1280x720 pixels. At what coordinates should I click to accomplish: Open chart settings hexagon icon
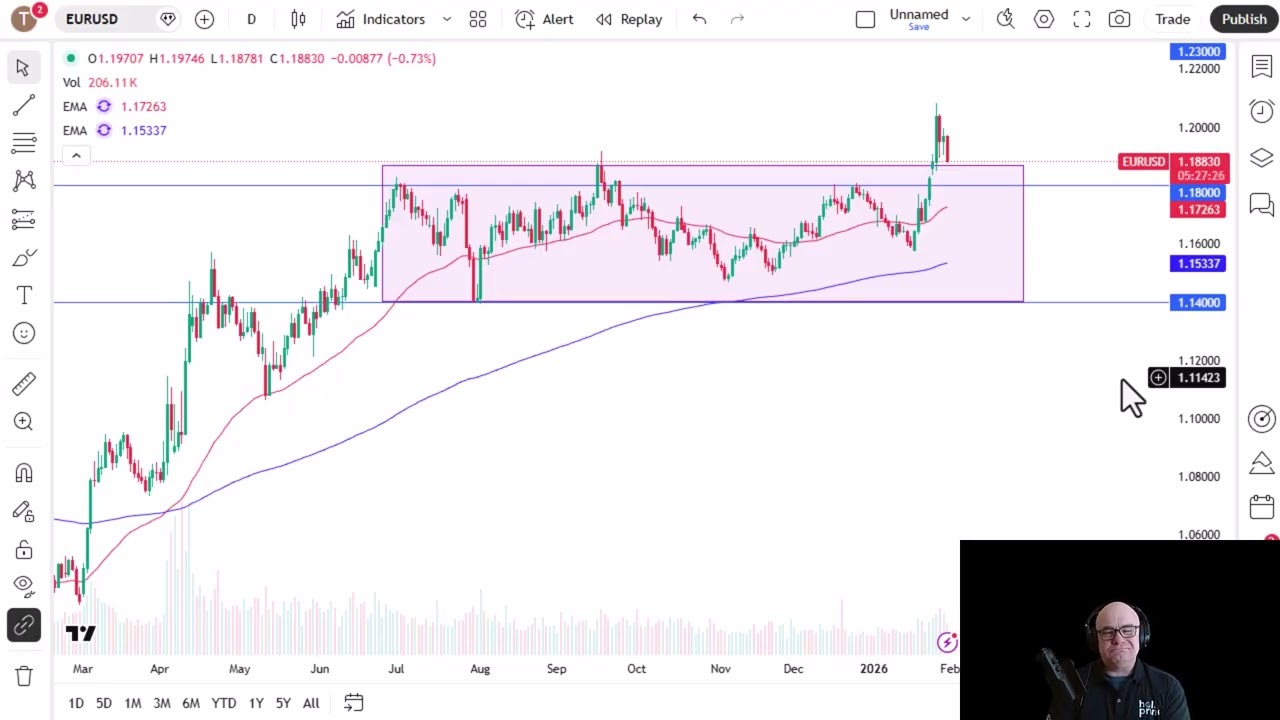1043,19
